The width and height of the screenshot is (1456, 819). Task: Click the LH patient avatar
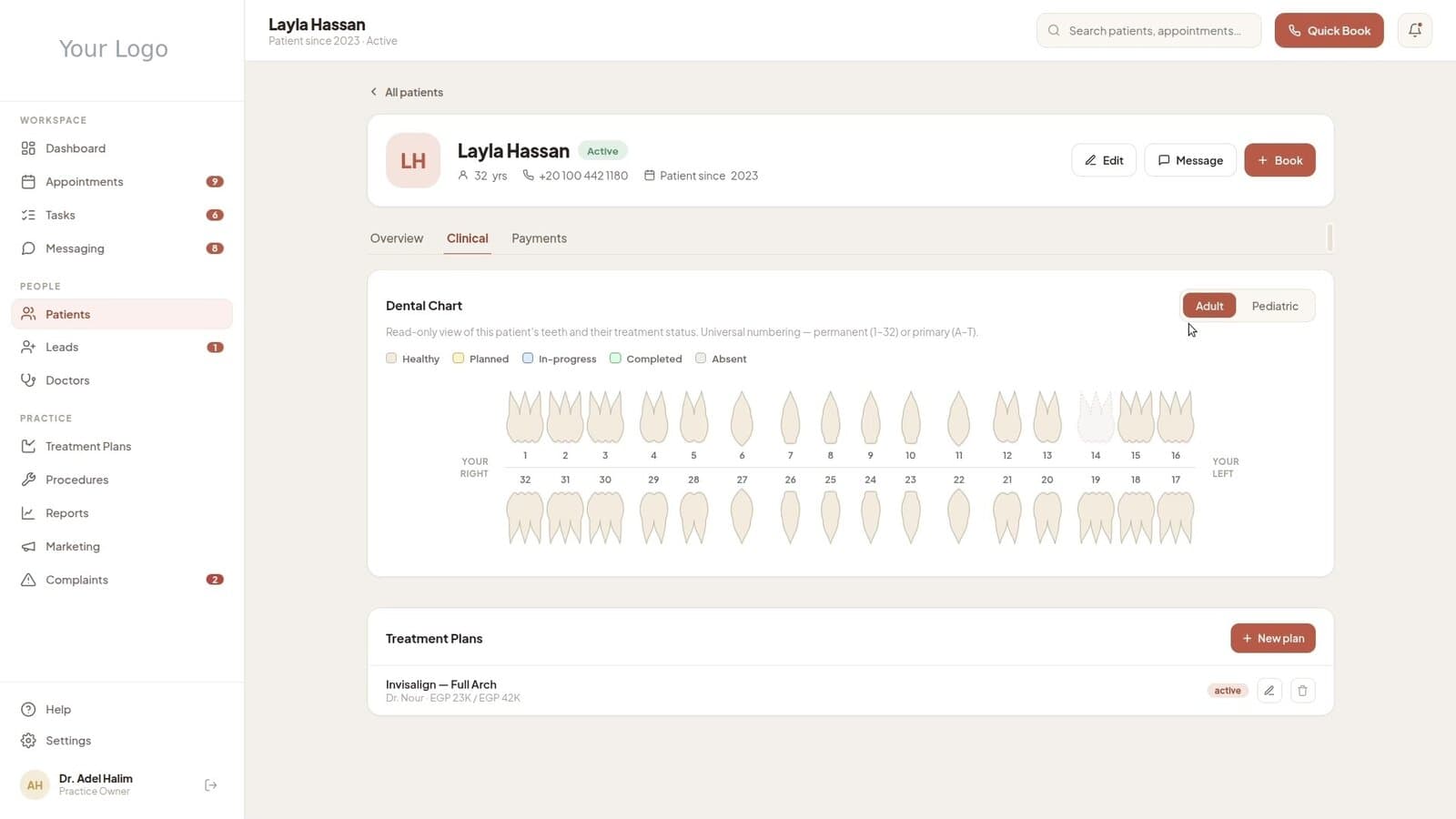pos(413,160)
